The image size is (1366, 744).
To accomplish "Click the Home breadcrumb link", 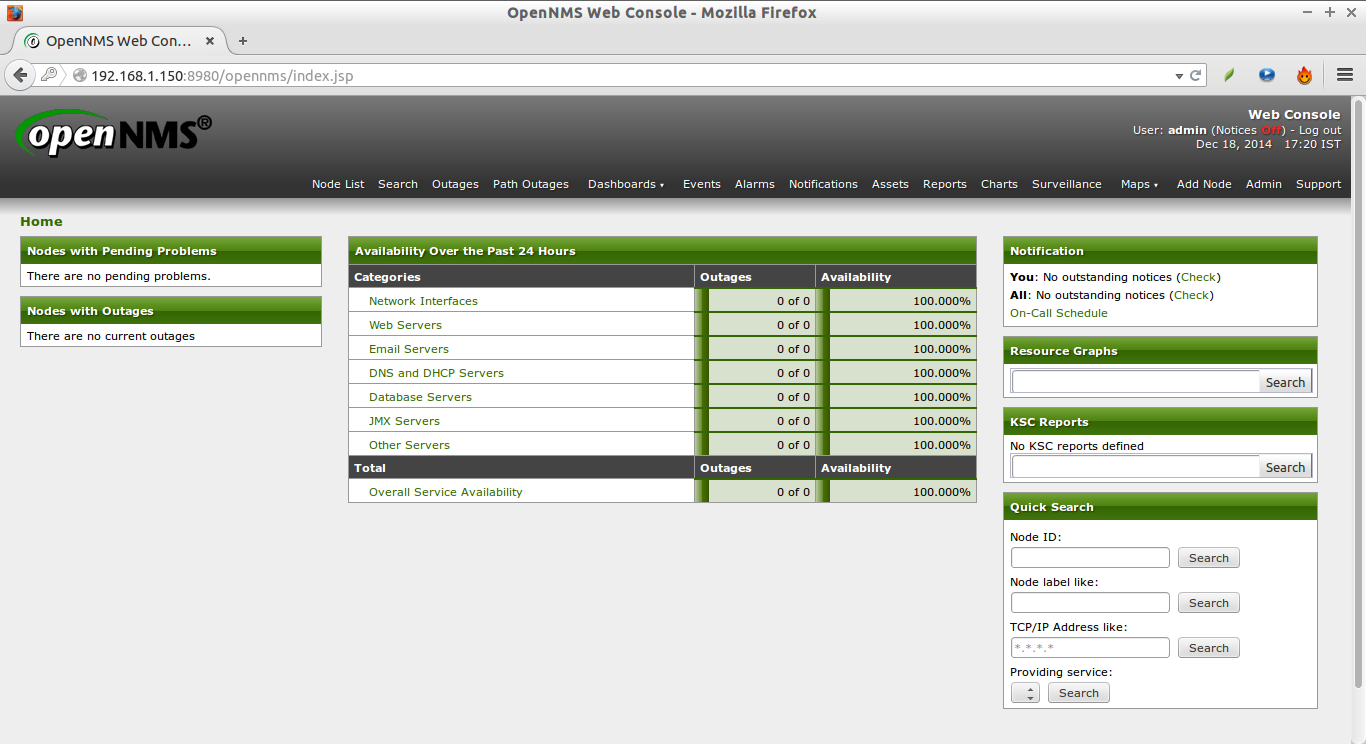I will [41, 221].
